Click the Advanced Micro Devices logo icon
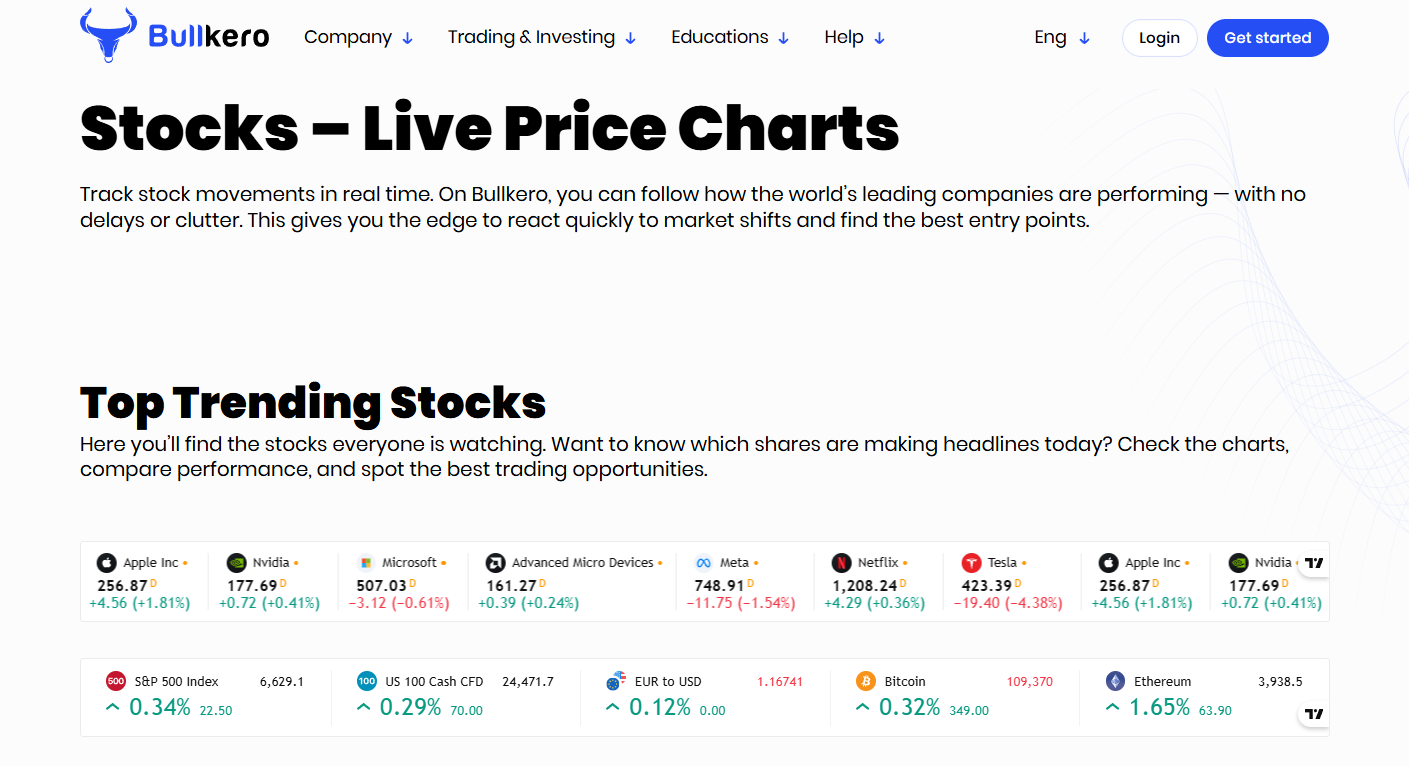This screenshot has width=1409, height=766. click(x=495, y=563)
